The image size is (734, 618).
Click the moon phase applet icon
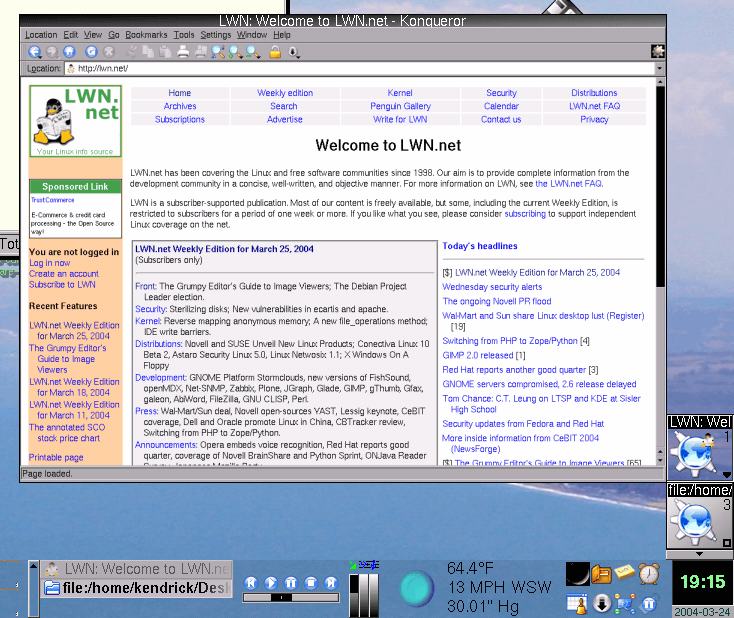(578, 574)
